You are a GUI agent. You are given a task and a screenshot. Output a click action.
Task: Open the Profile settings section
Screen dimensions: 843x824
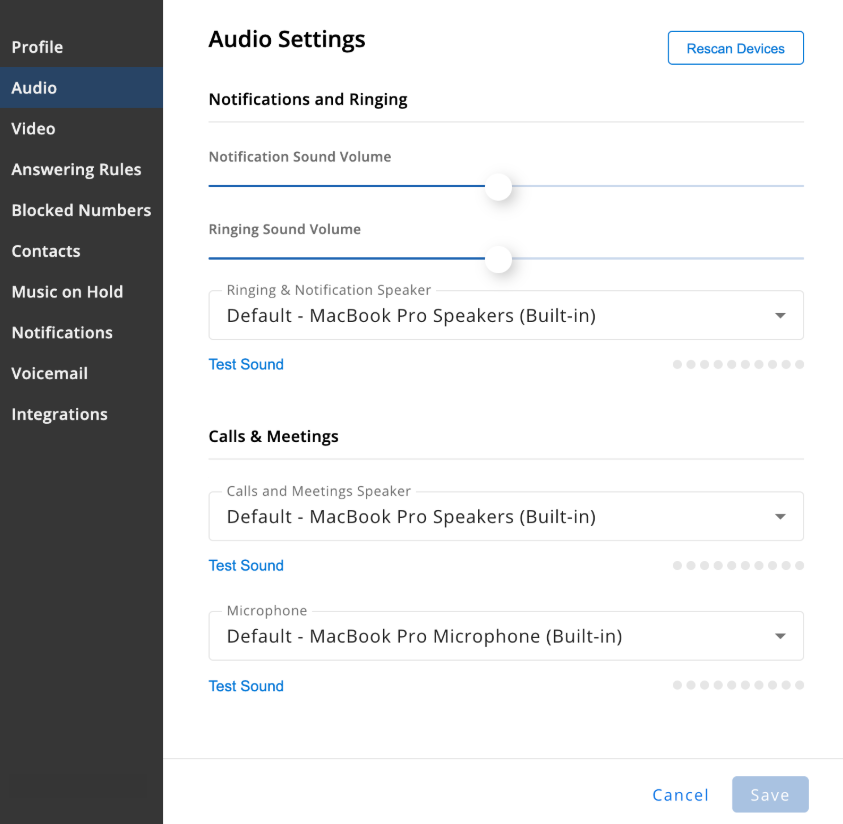point(38,47)
